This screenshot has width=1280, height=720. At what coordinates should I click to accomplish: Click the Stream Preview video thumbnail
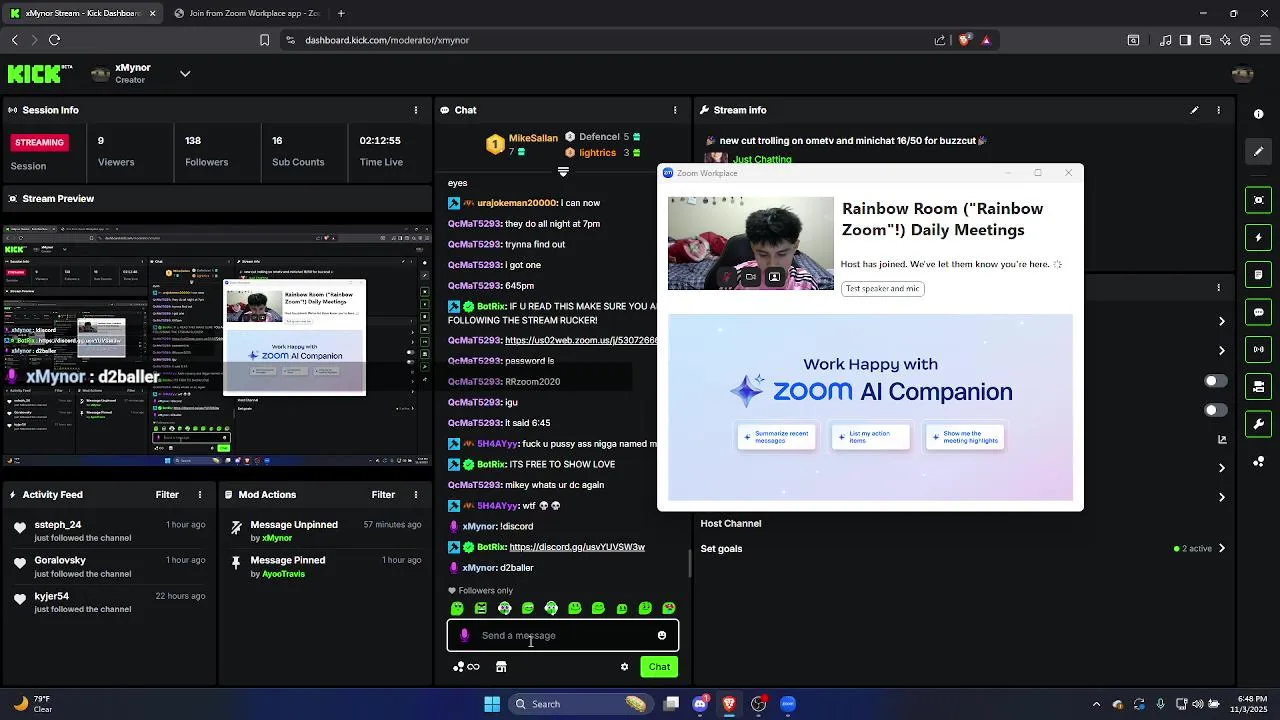click(216, 346)
